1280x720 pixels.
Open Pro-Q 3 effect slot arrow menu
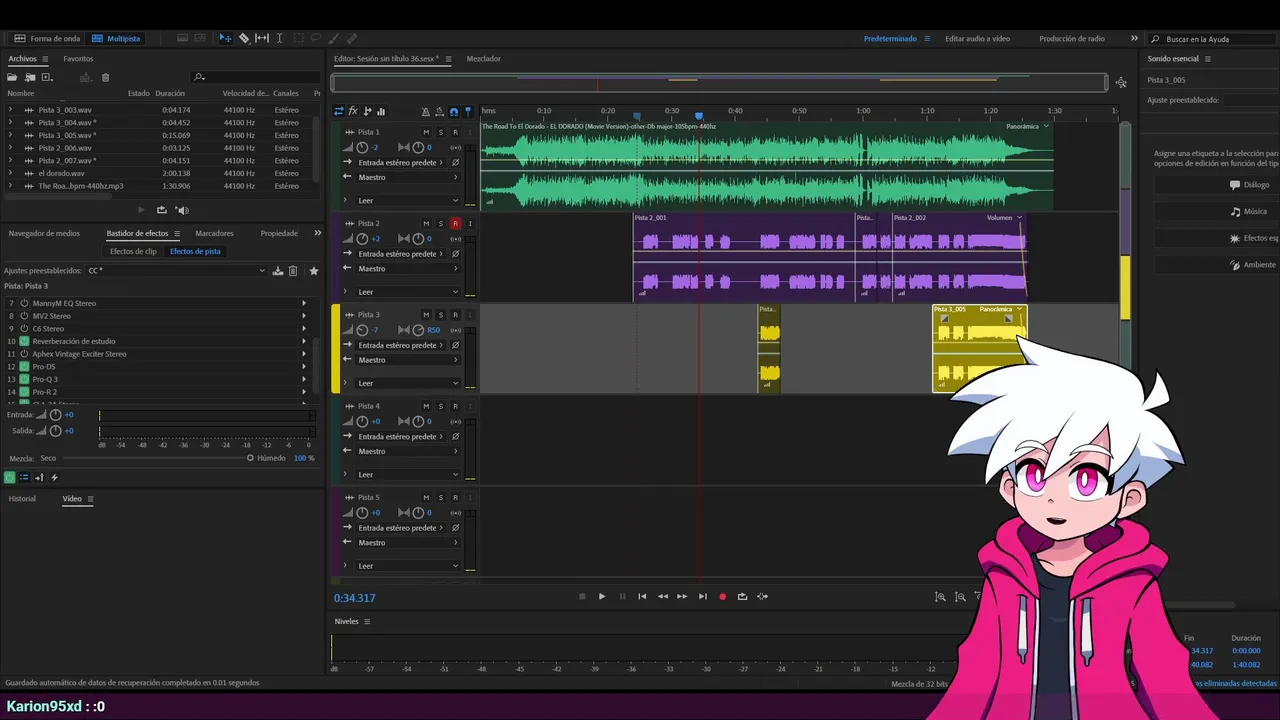pos(304,379)
